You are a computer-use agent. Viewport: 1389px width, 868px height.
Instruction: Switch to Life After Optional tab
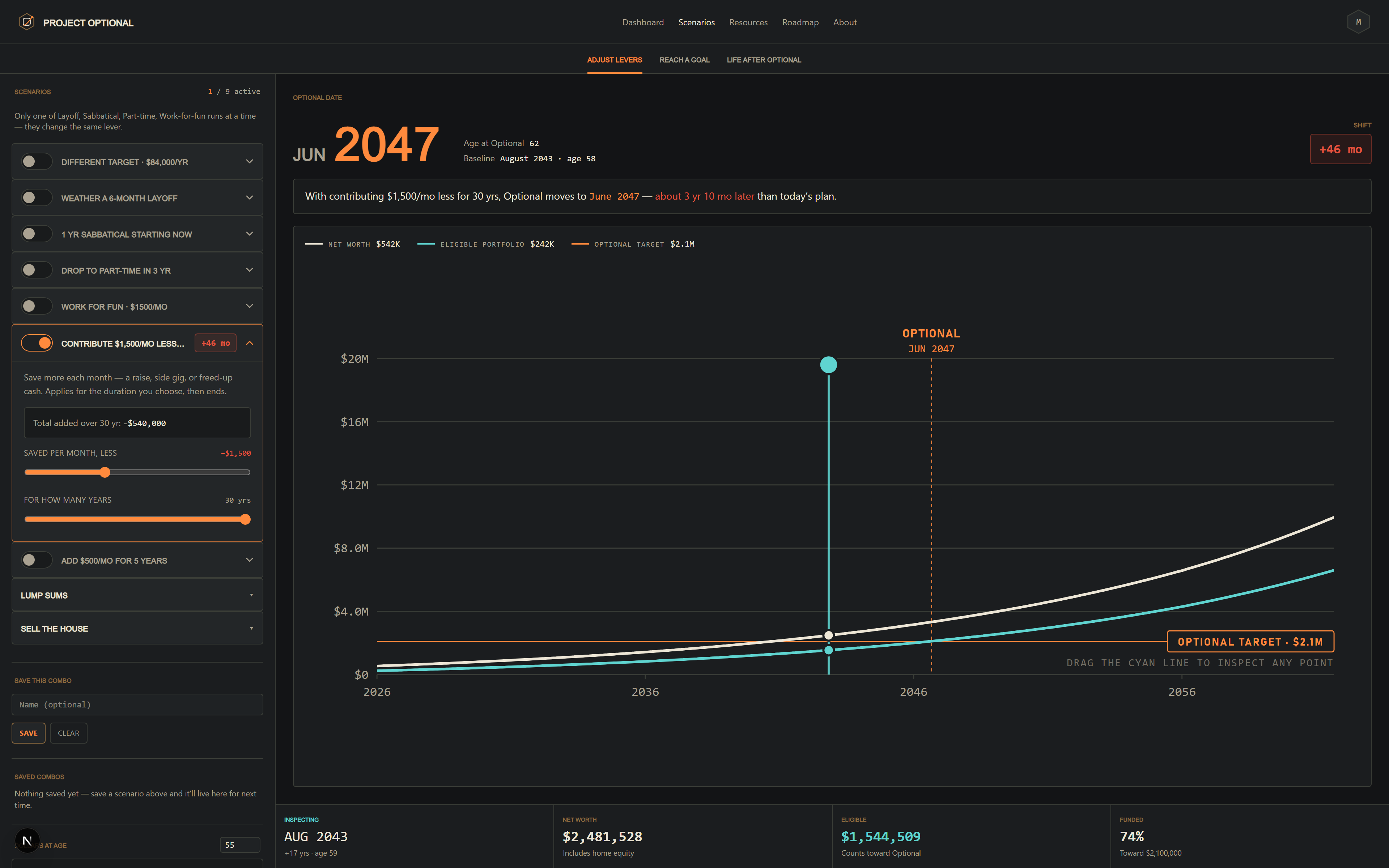[x=763, y=60]
